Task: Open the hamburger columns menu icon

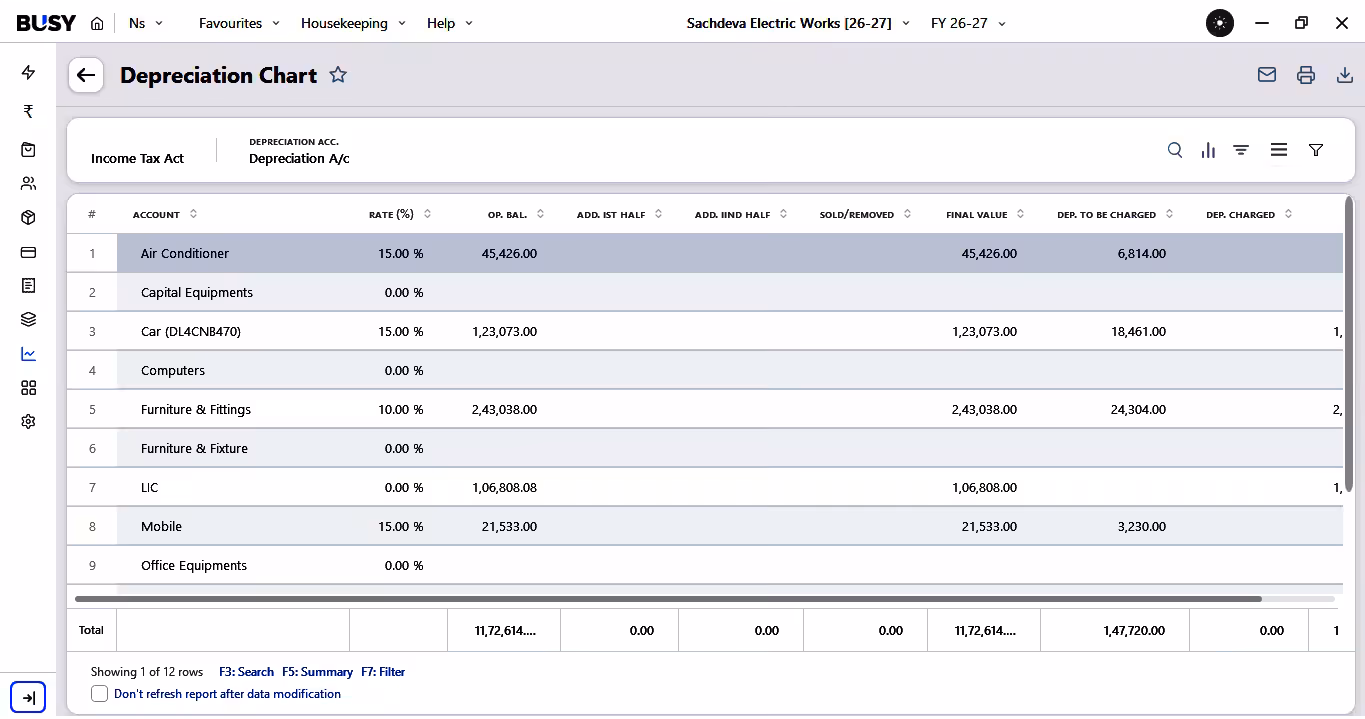Action: (x=1279, y=150)
